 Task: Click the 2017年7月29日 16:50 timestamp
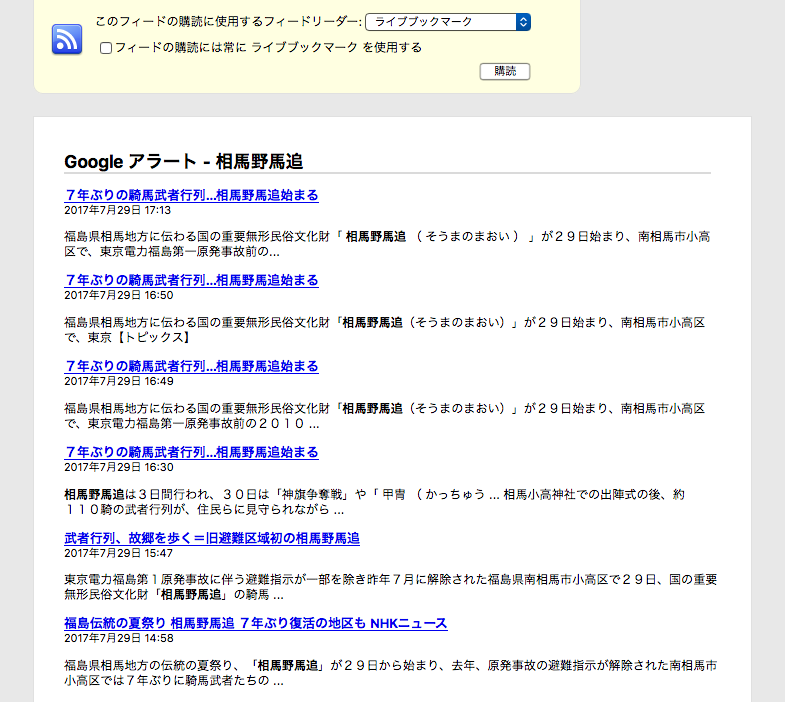[x=119, y=295]
